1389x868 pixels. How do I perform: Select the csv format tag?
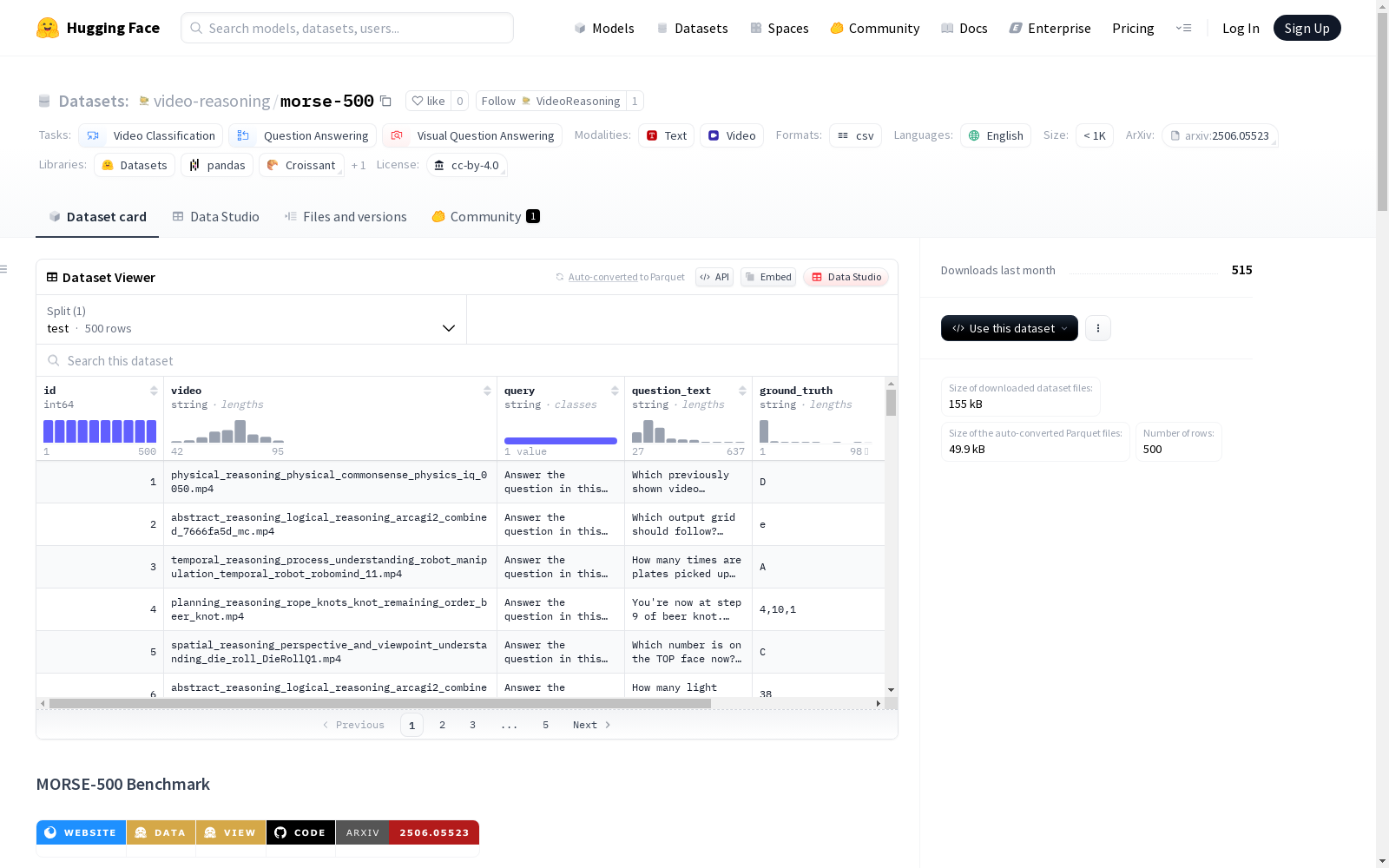855,135
